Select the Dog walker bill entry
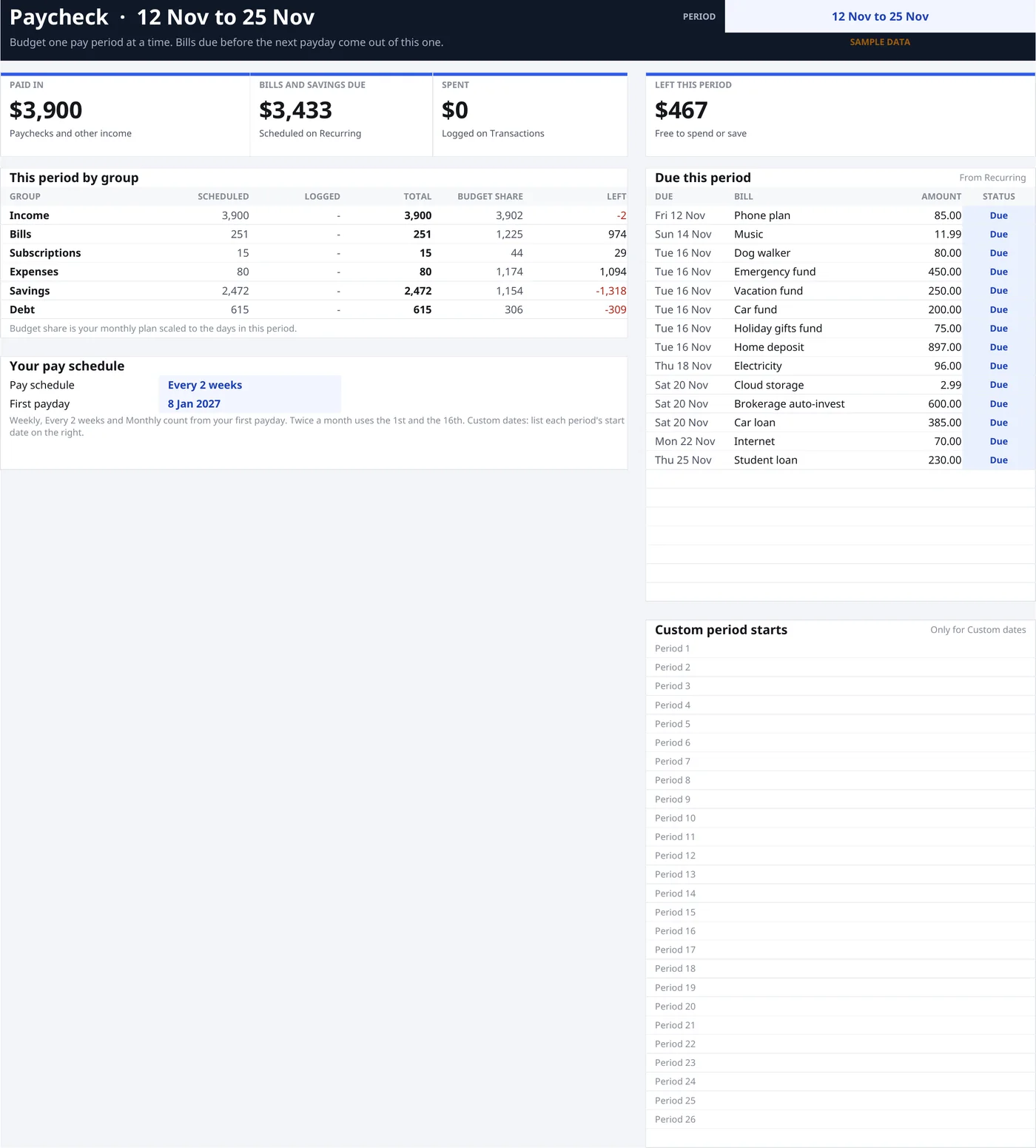The image size is (1036, 1148). 762,253
